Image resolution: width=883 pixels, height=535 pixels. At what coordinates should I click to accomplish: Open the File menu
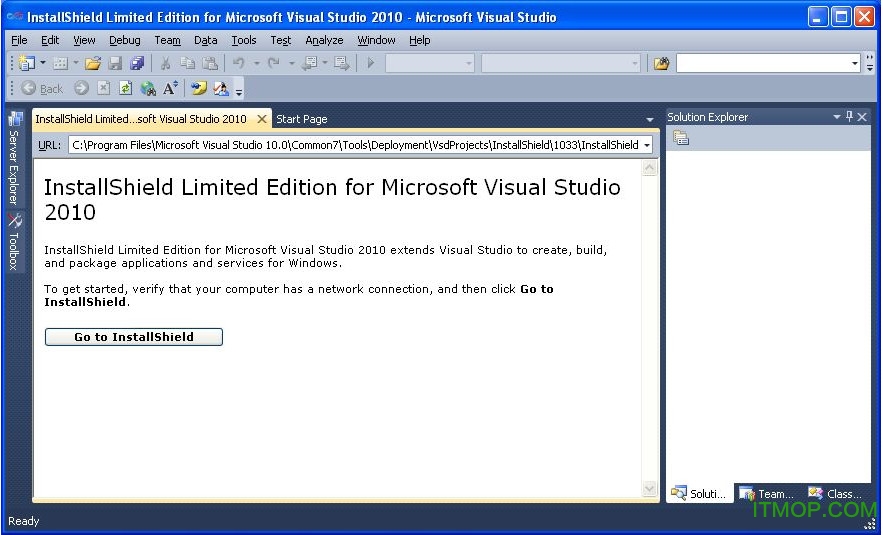tap(19, 40)
